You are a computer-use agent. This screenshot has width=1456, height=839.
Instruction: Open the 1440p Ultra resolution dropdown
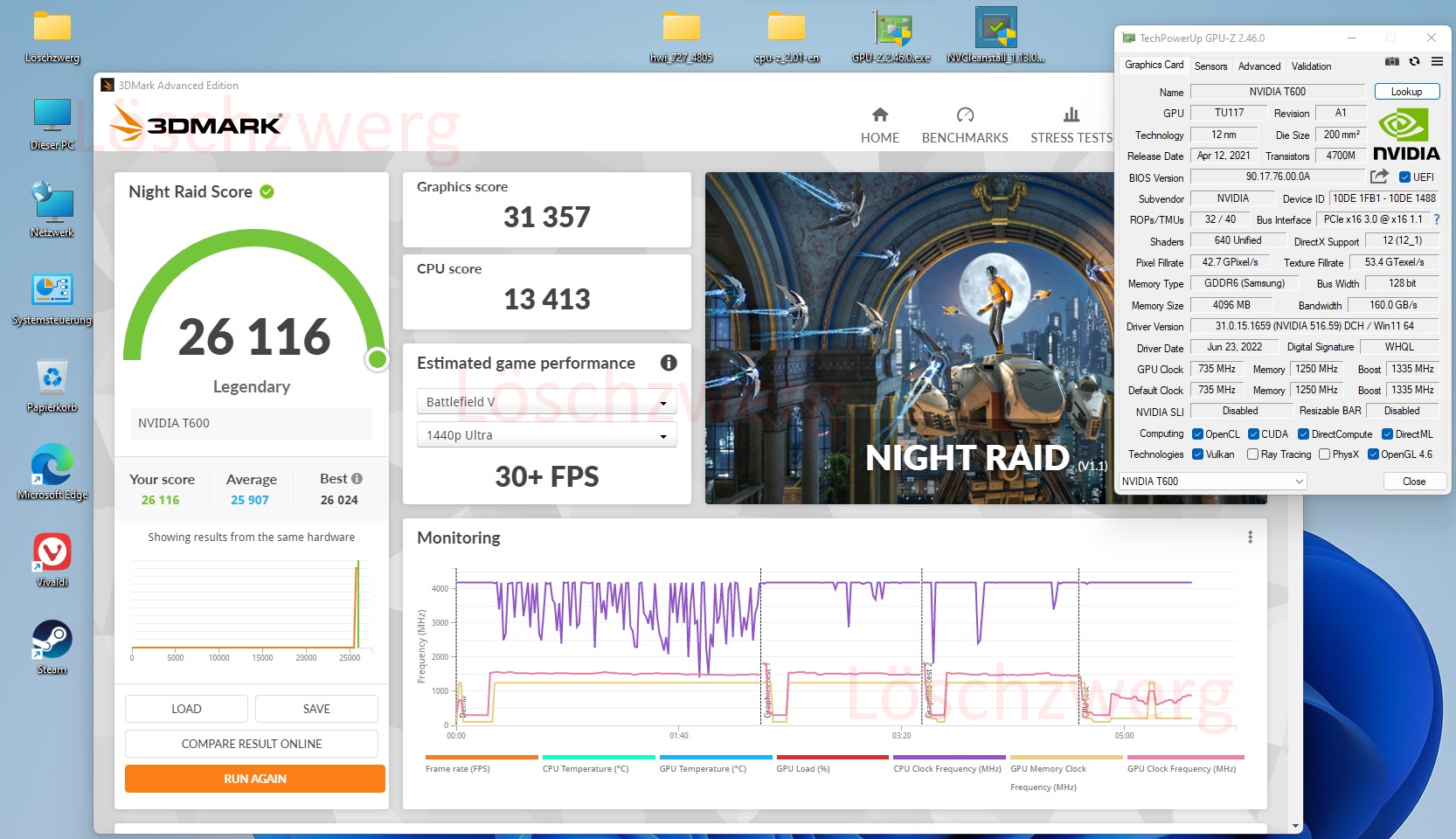(547, 435)
